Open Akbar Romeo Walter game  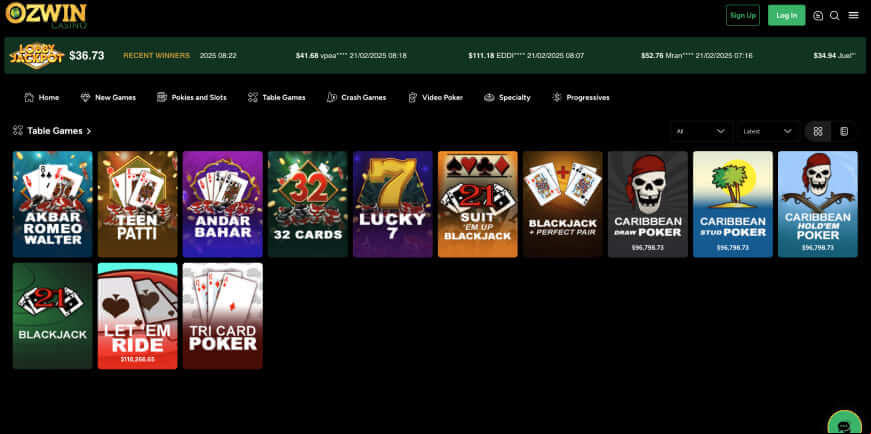[x=53, y=204]
